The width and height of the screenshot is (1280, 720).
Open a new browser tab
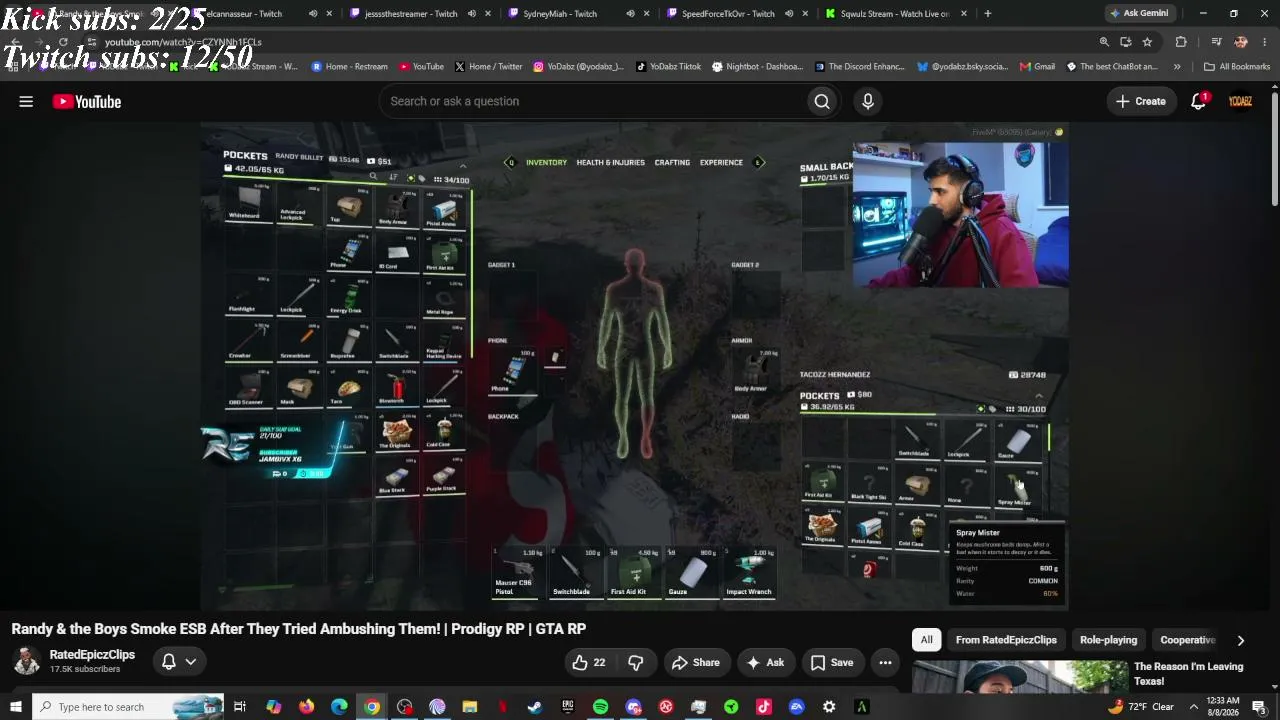[988, 14]
